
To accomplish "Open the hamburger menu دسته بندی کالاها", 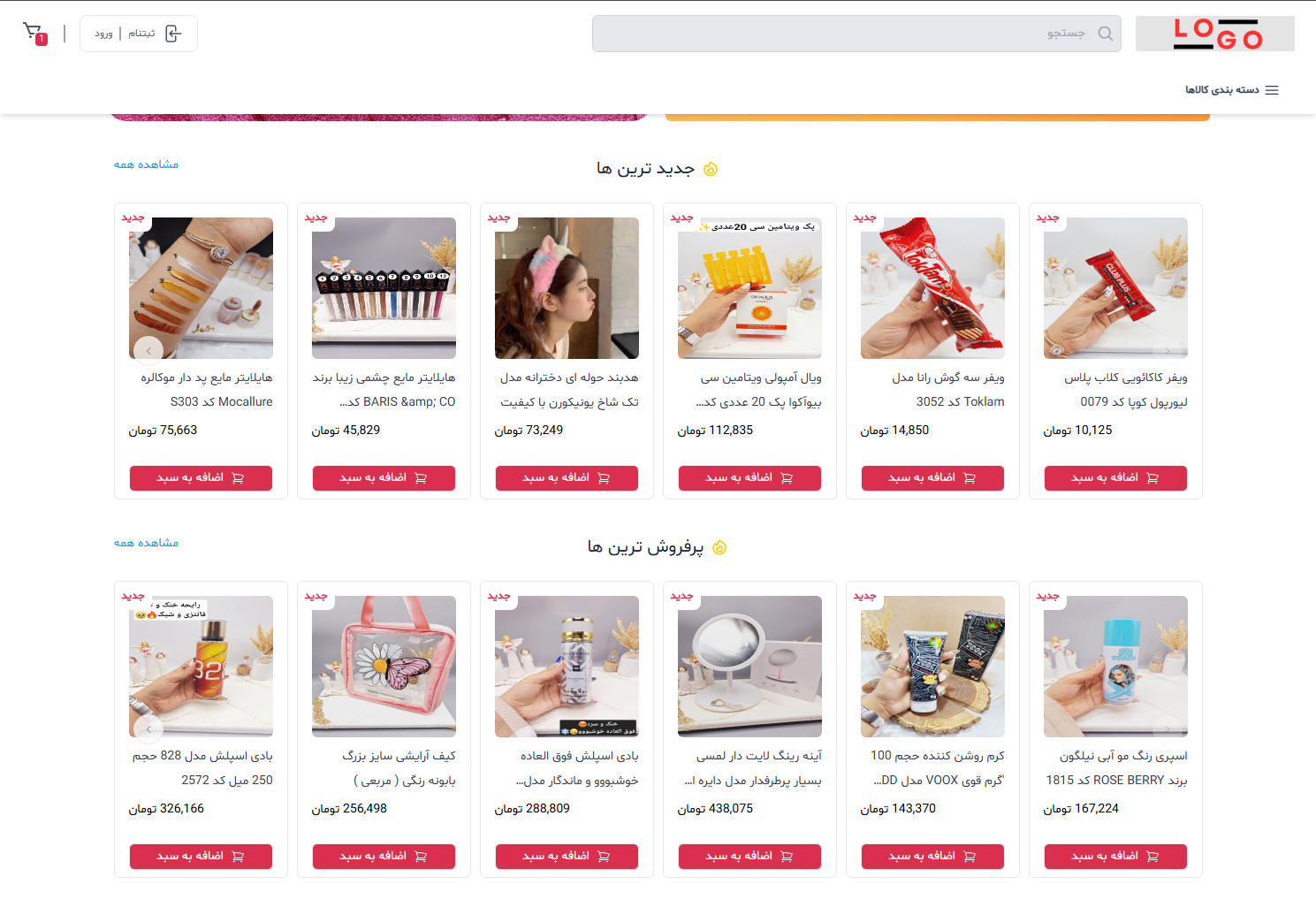I will tap(1231, 90).
